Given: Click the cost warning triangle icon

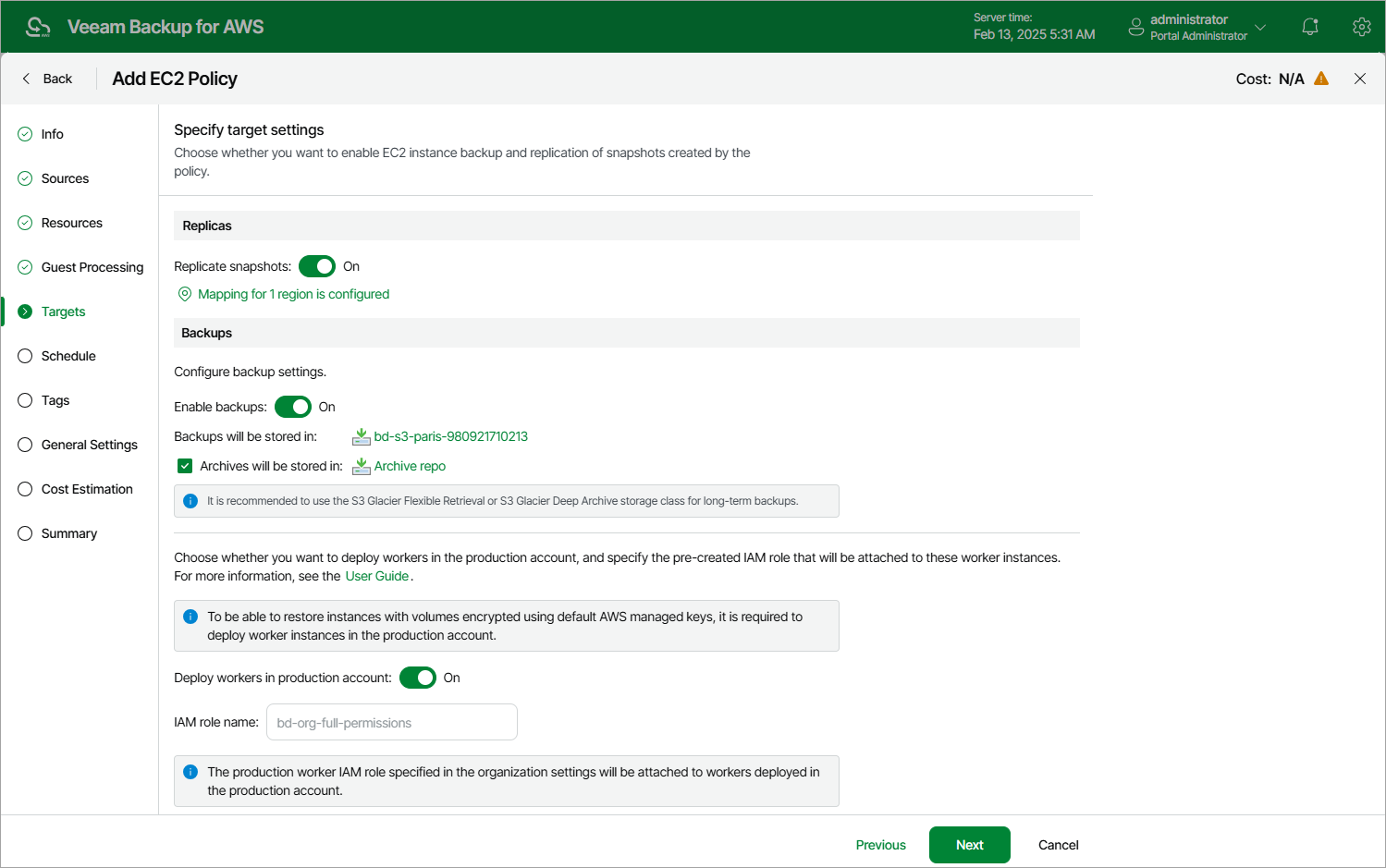Looking at the screenshot, I should [x=1321, y=79].
